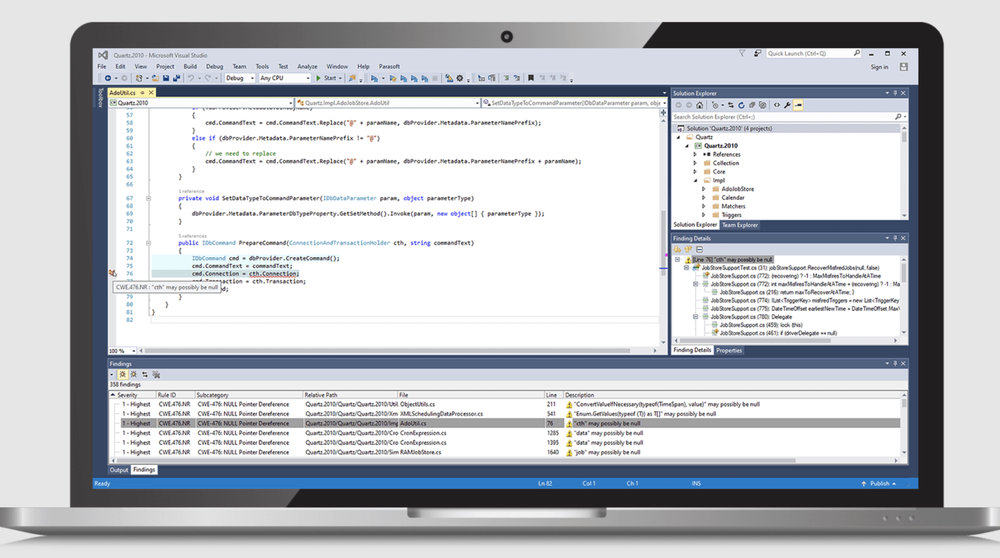The width and height of the screenshot is (1000, 558).
Task: Click the Home icon in Solution Explorer
Action: (700, 105)
